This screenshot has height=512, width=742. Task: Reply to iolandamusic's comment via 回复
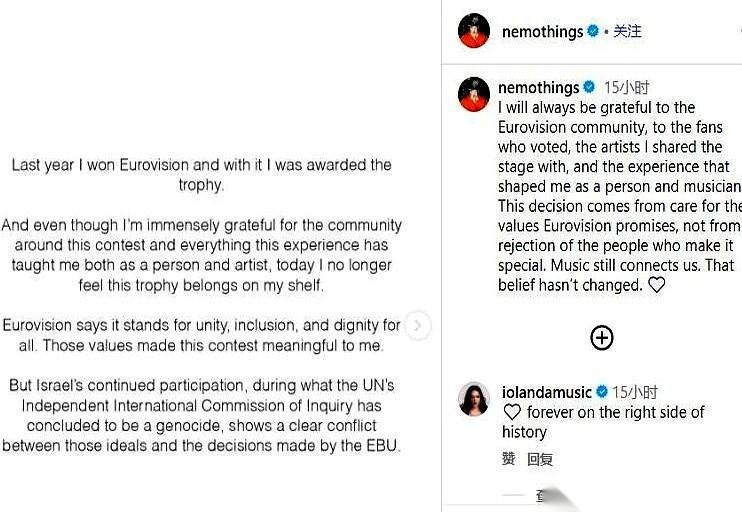tap(540, 459)
